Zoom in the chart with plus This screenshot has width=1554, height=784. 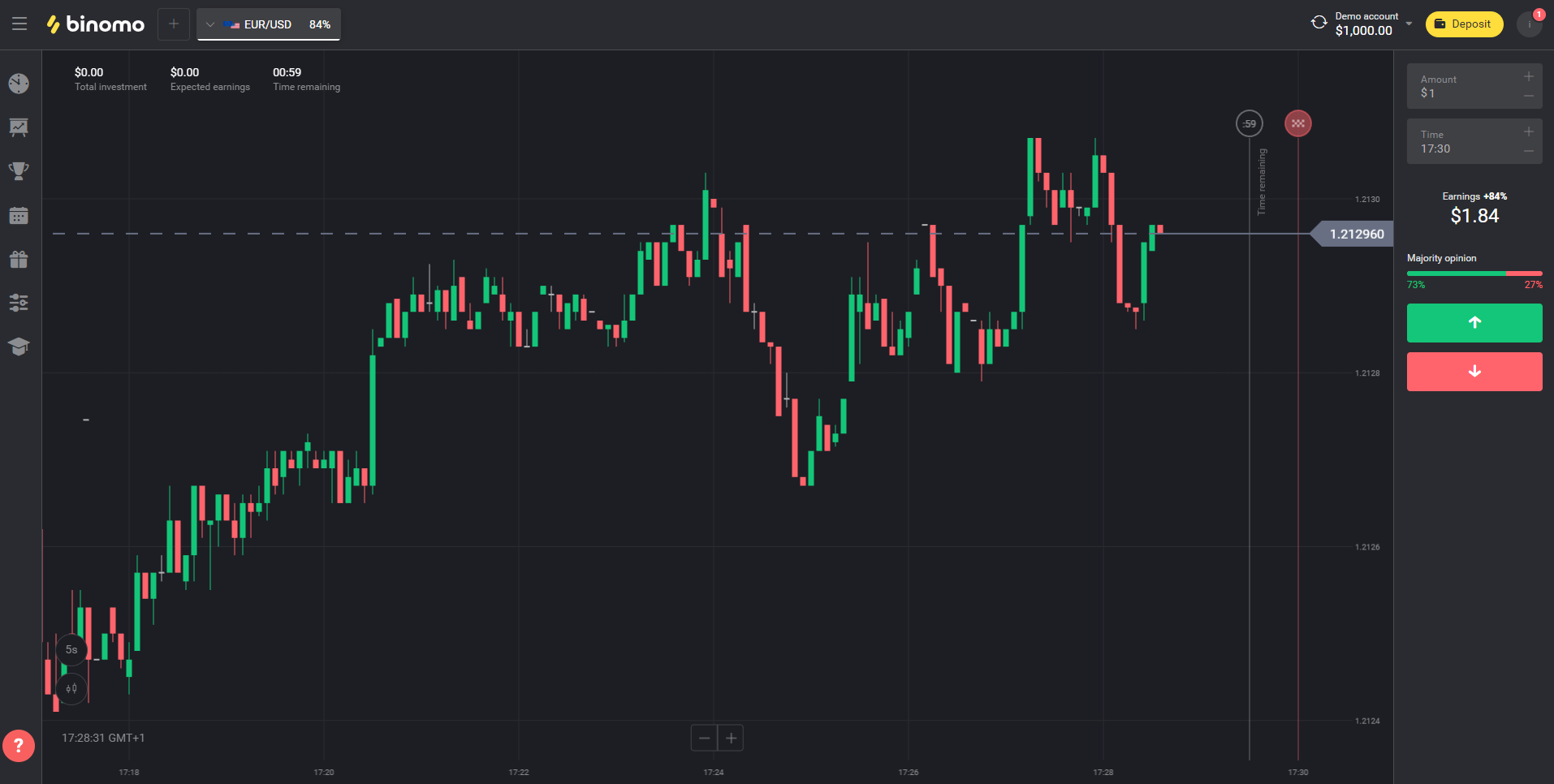pos(731,738)
